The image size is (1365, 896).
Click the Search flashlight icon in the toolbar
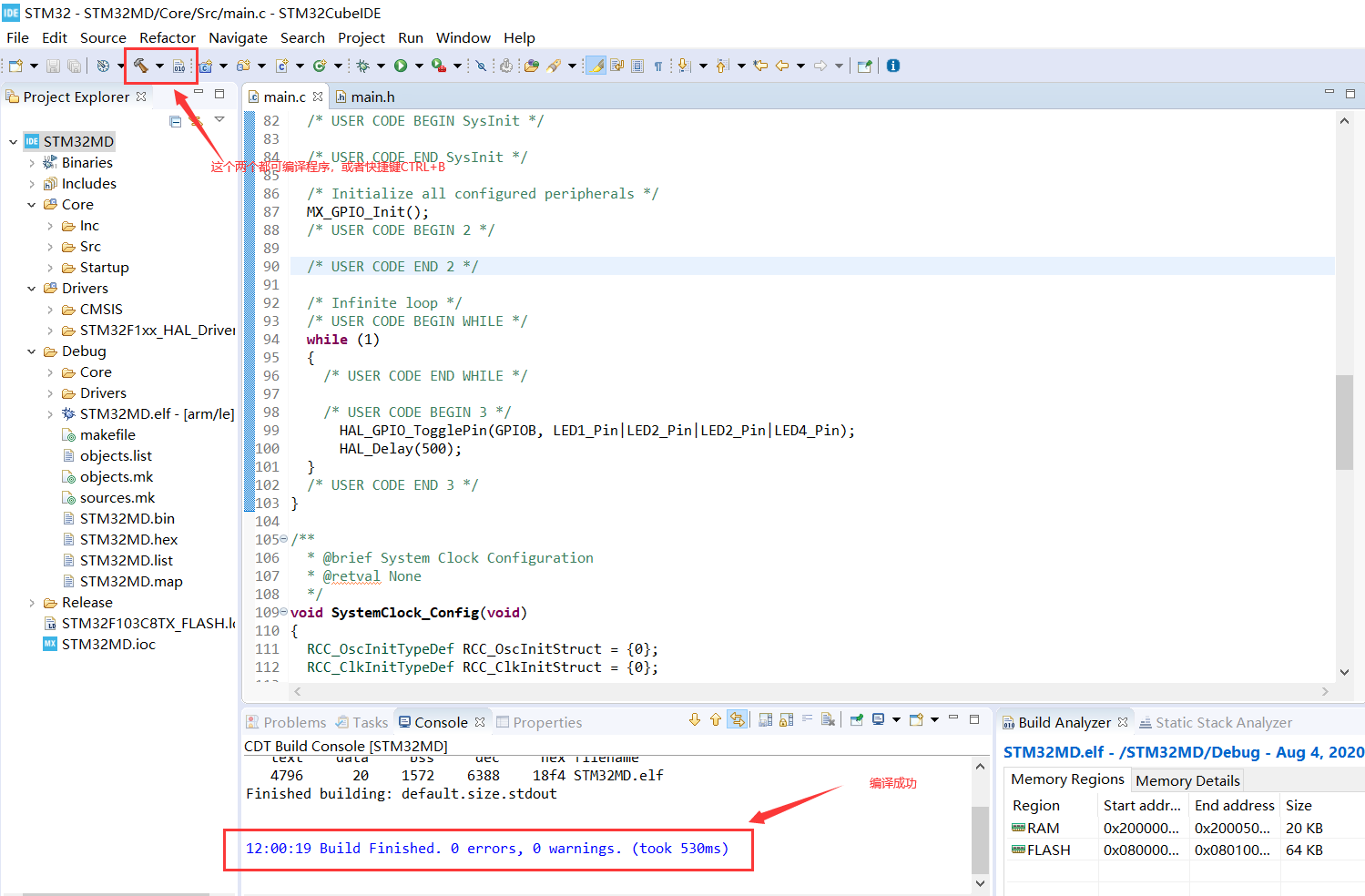[553, 66]
